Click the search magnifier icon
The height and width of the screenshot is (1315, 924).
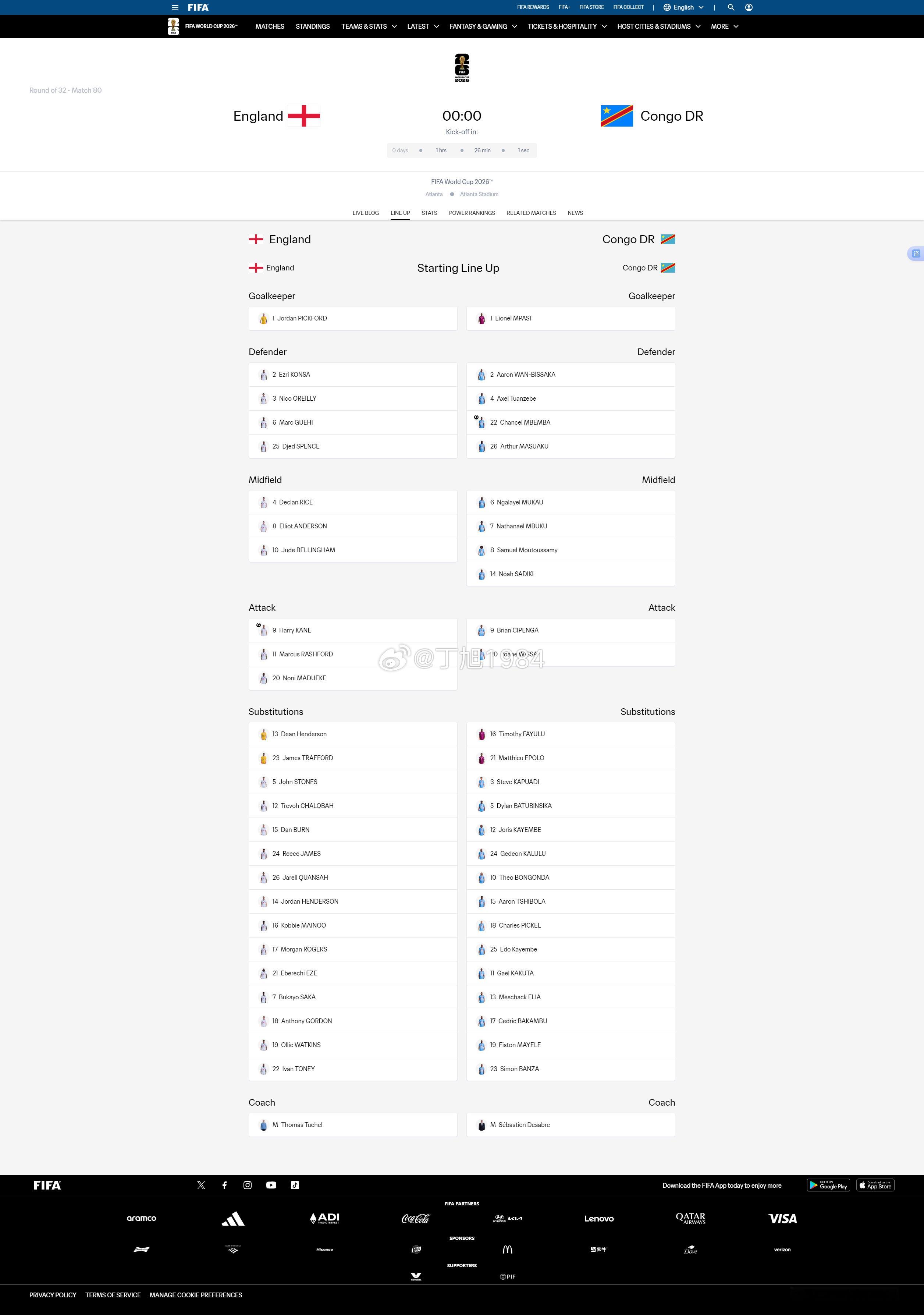tap(731, 7)
